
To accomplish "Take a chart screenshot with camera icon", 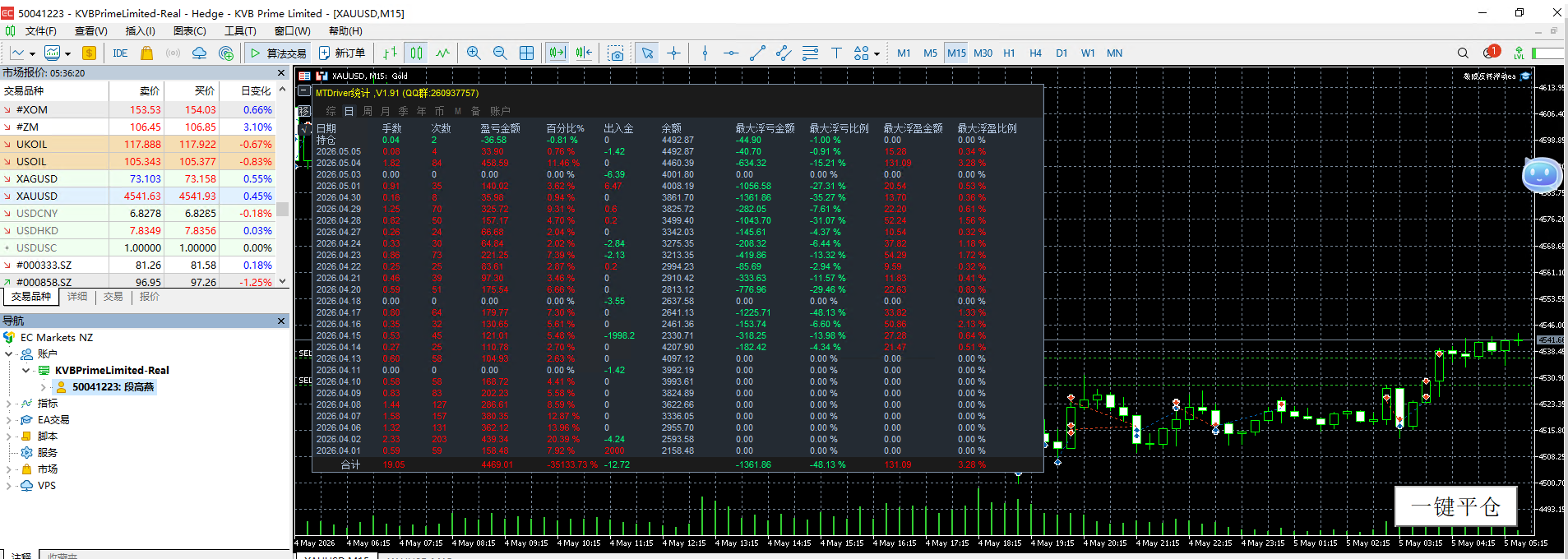I will pos(616,53).
